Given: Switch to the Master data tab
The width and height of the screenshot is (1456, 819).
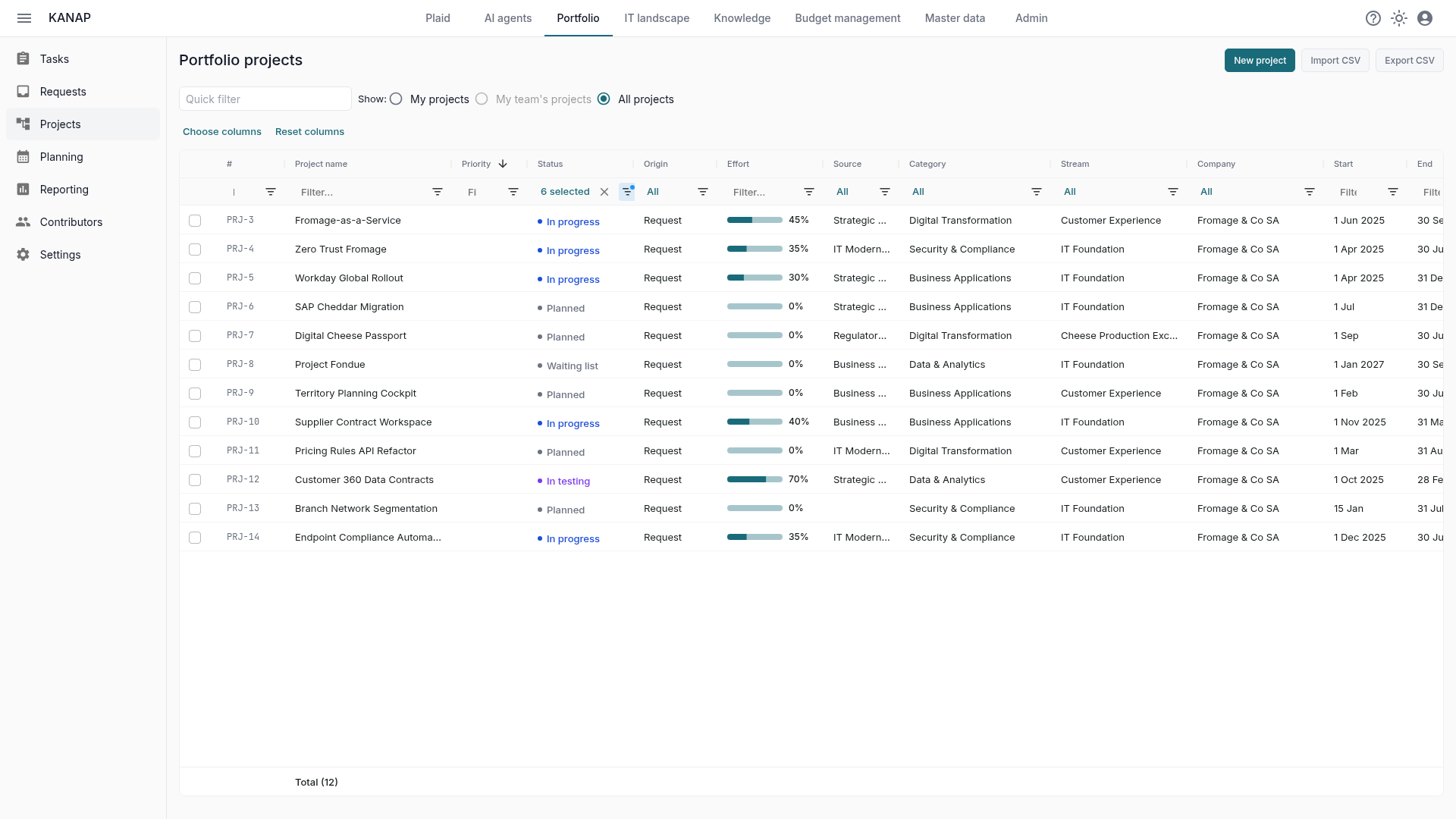Looking at the screenshot, I should point(955,18).
